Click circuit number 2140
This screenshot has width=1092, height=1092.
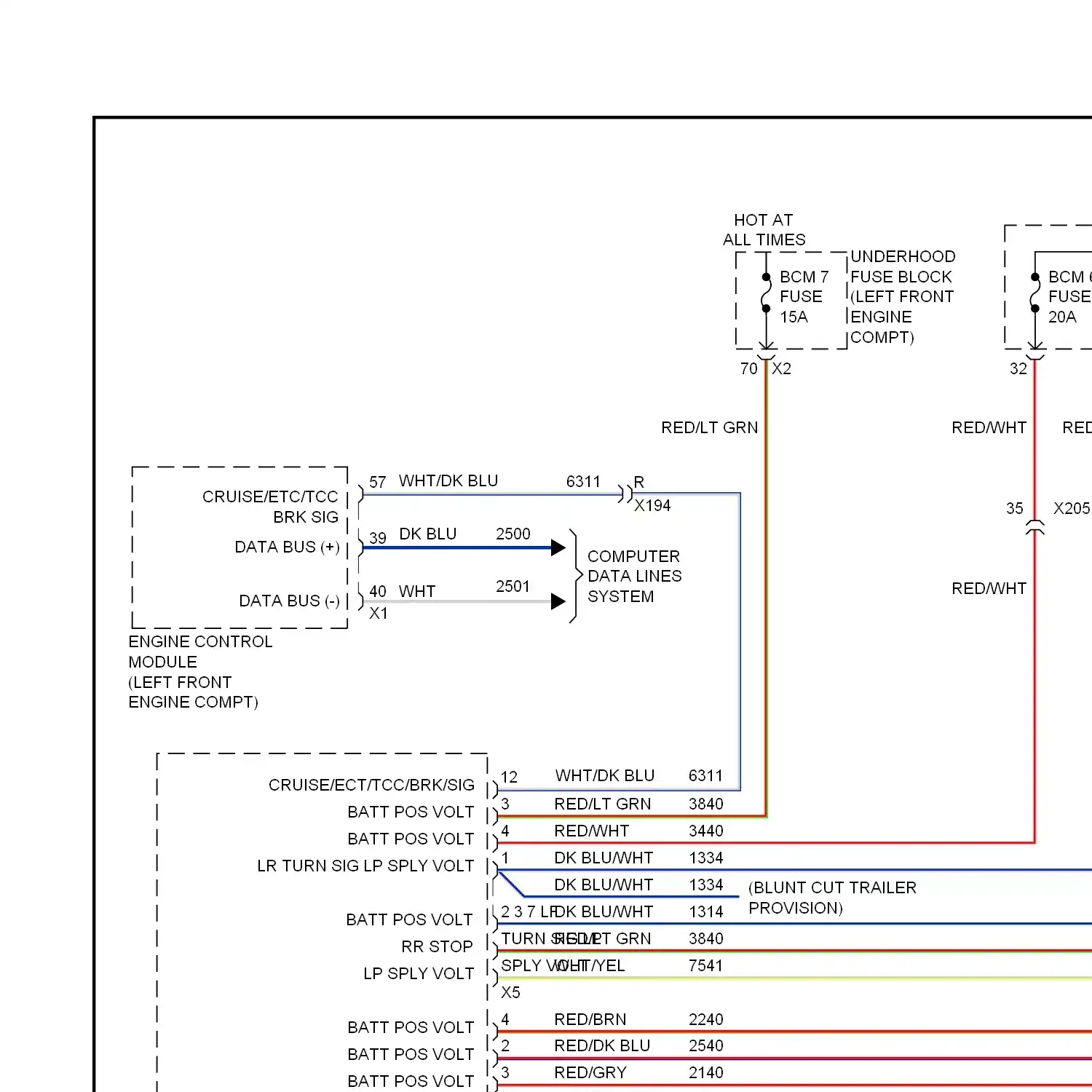tap(705, 1072)
